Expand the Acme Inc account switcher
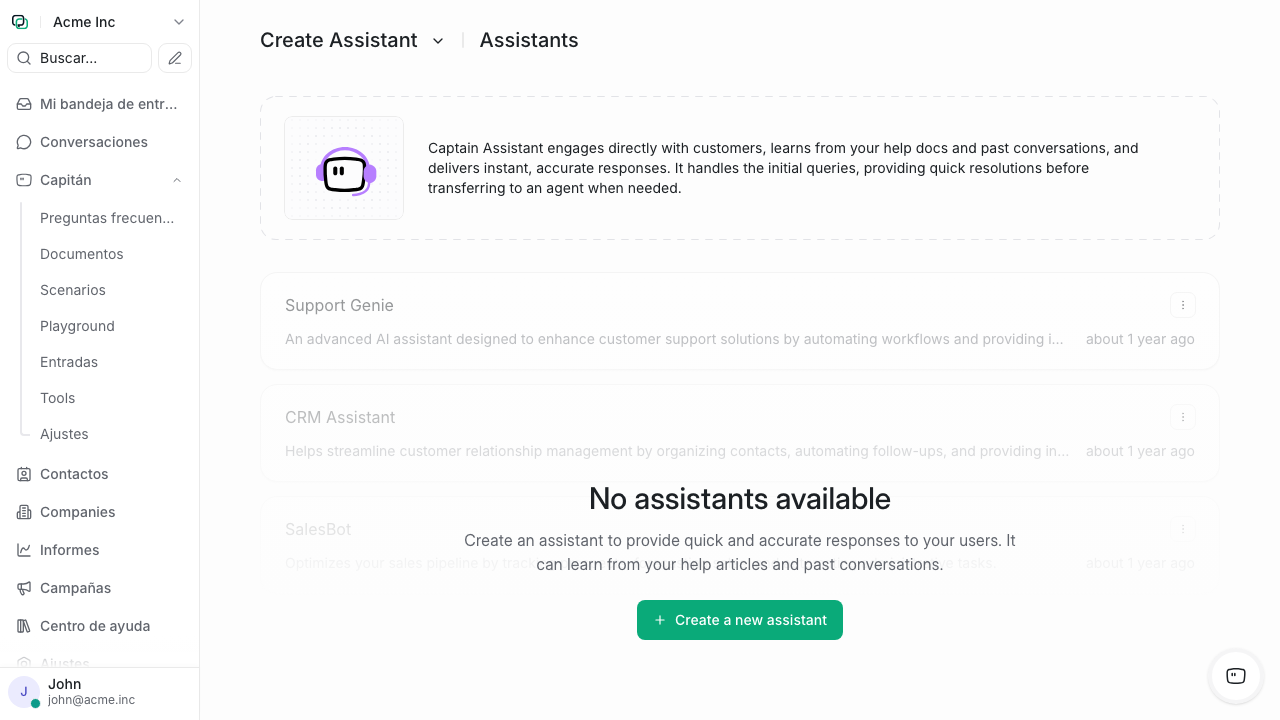Screen dimensions: 1280x720 pos(178,22)
